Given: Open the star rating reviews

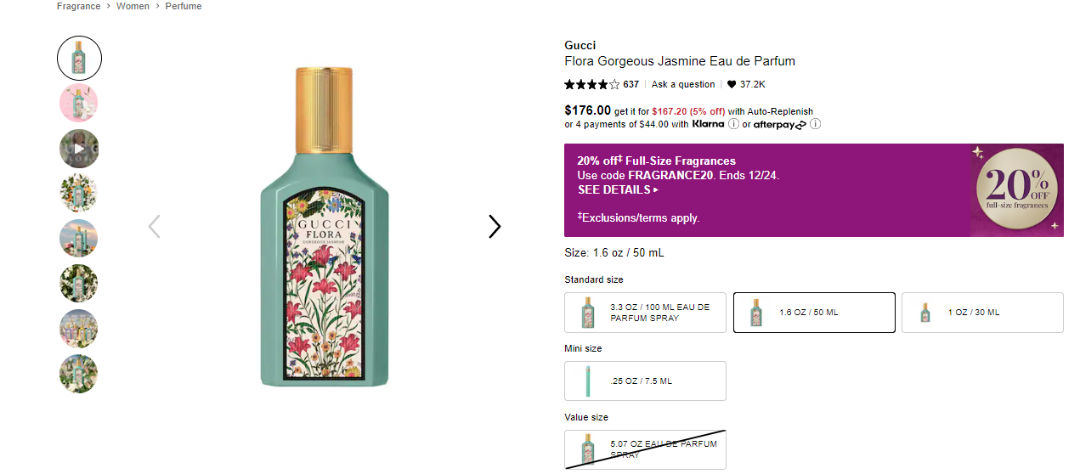Looking at the screenshot, I should [x=591, y=85].
